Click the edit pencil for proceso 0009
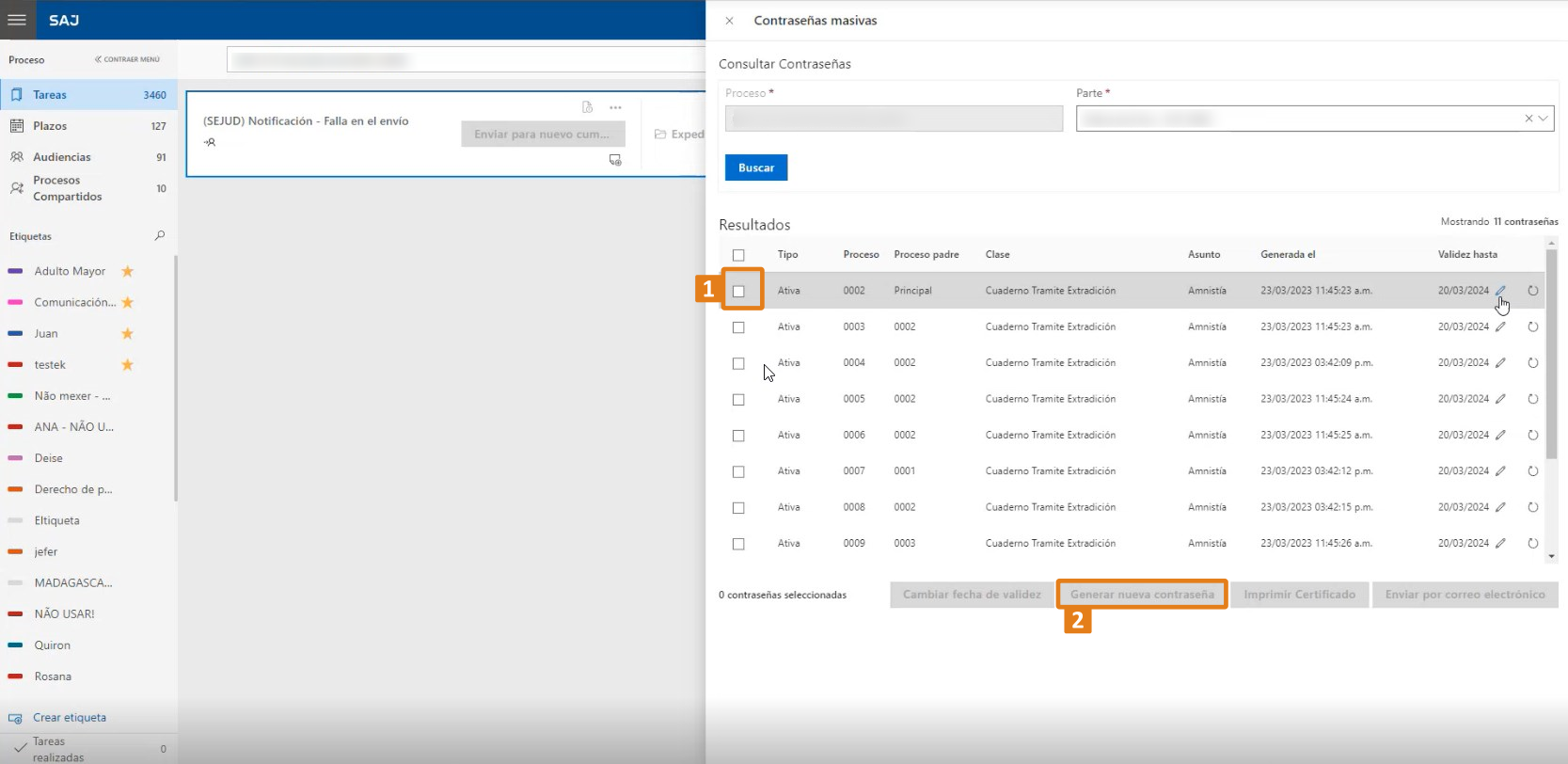The height and width of the screenshot is (764, 1568). click(x=1501, y=544)
